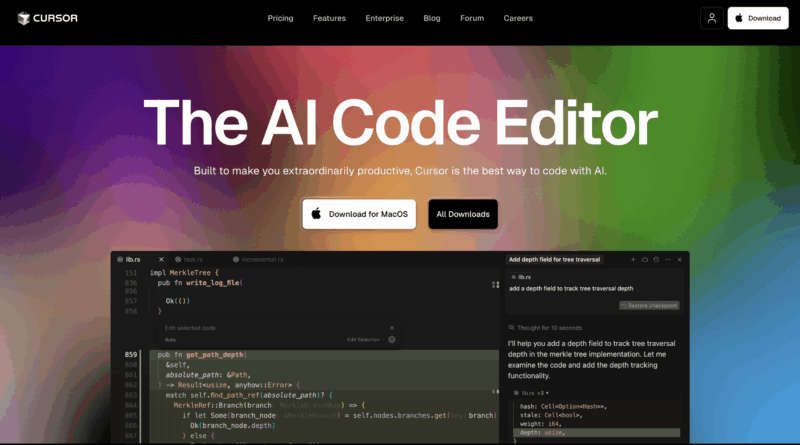Switch to the incremental.rs tab
Screen dimensions: 800x445
[258, 260]
